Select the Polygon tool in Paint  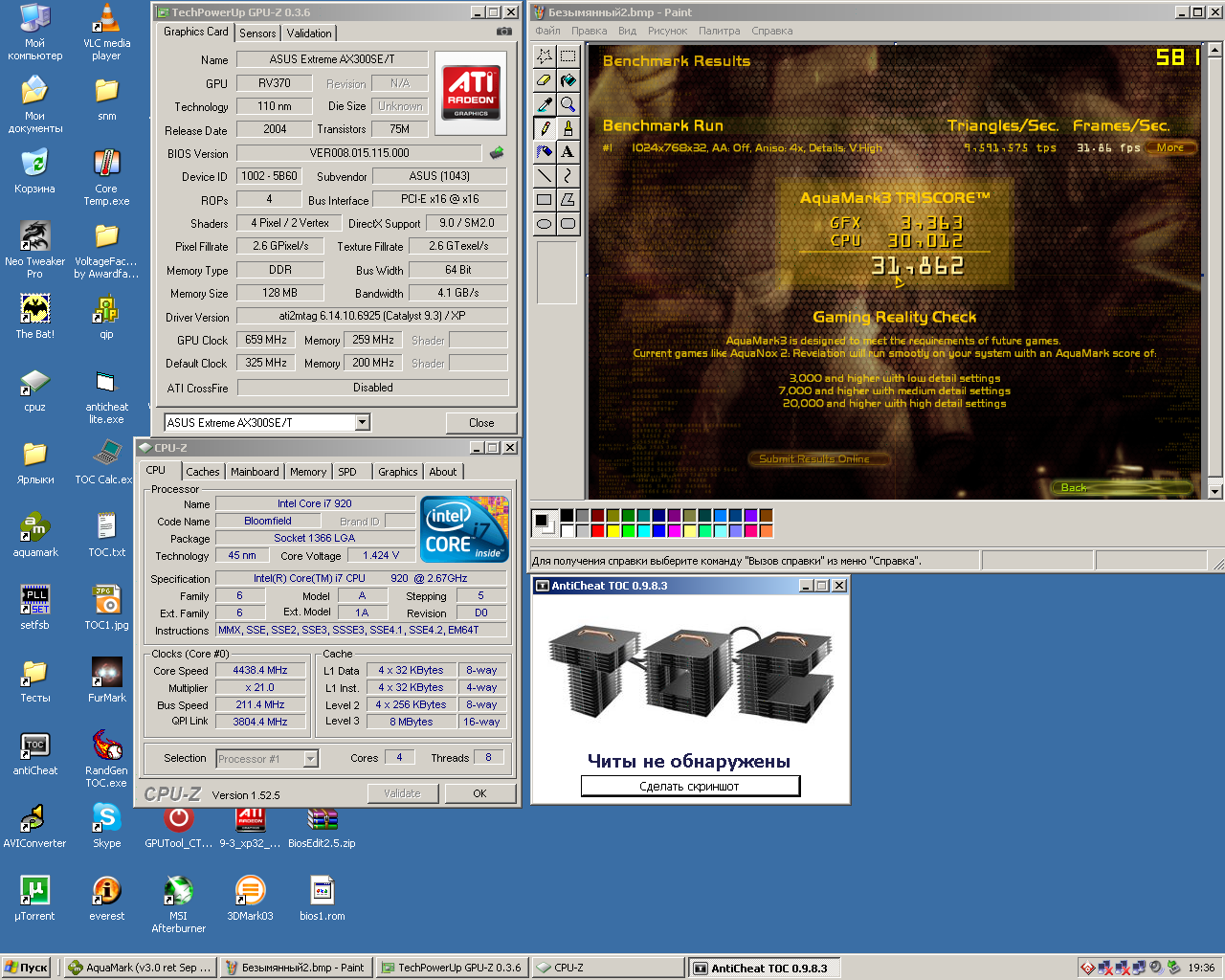(568, 199)
